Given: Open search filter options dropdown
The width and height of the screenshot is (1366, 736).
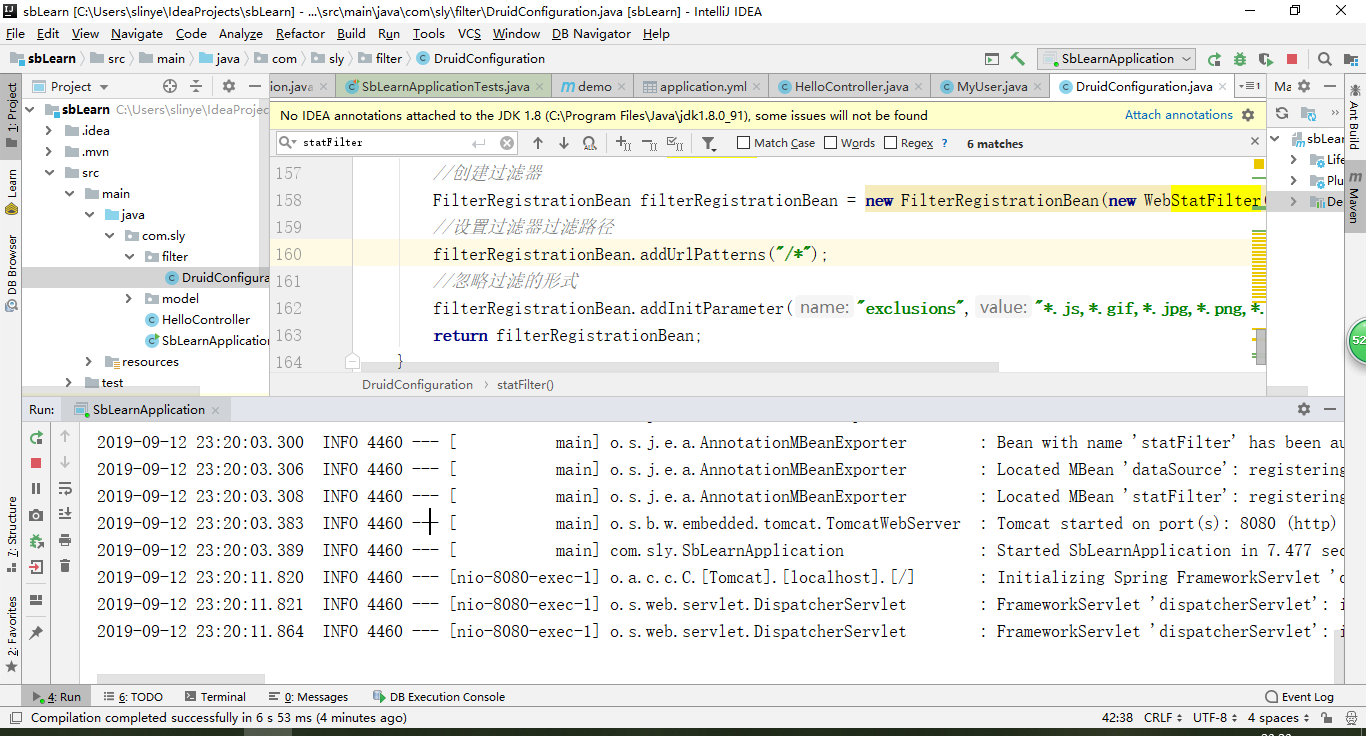Looking at the screenshot, I should coord(709,143).
